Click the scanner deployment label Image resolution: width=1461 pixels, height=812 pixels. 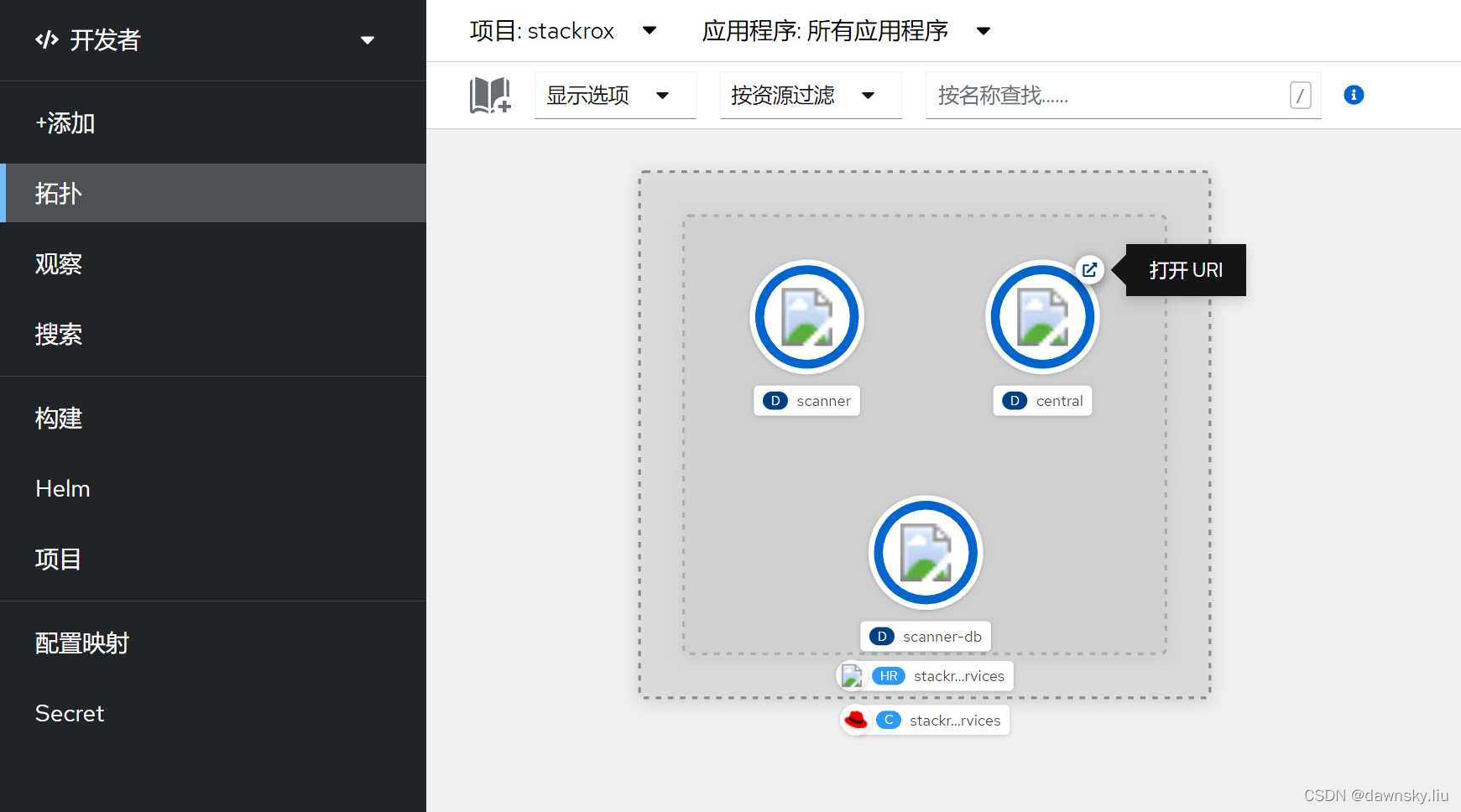(806, 401)
